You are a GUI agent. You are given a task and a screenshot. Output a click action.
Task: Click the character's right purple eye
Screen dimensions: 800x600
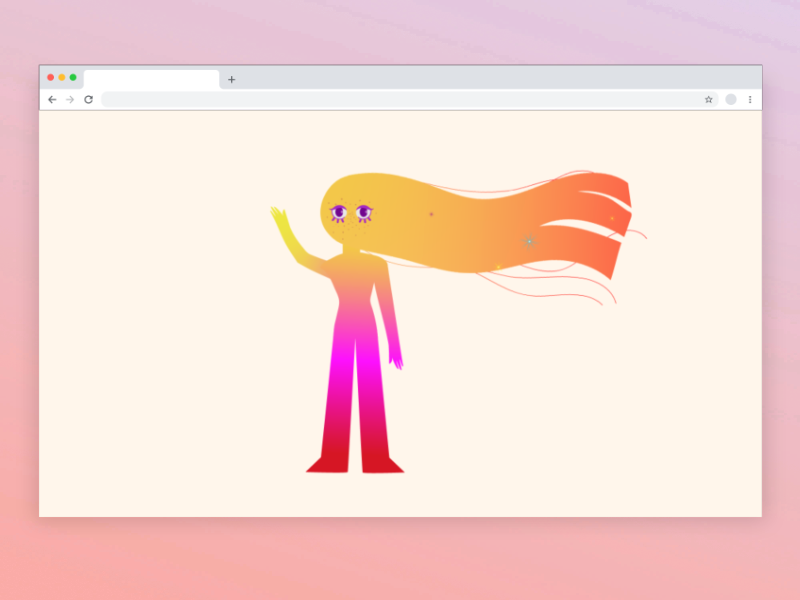click(363, 212)
